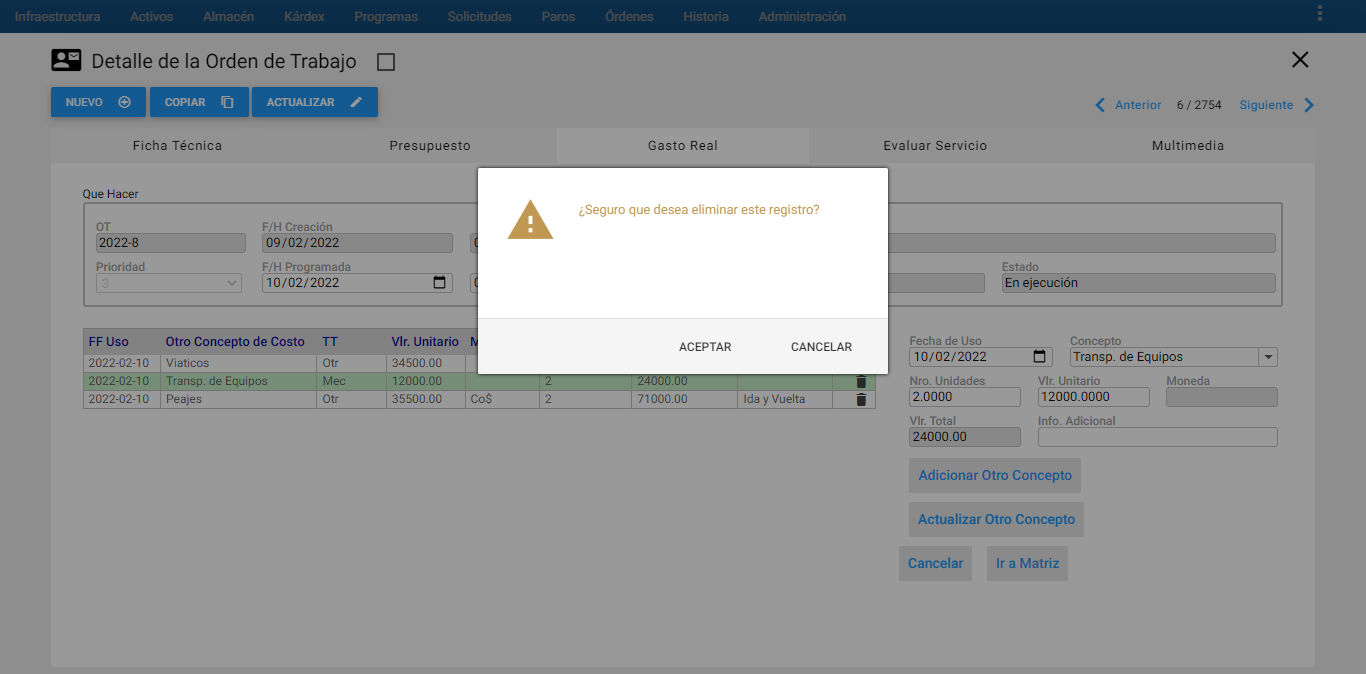Screen dimensions: 1366x674
Task: Click the Vlr. Total field
Action: [965, 437]
